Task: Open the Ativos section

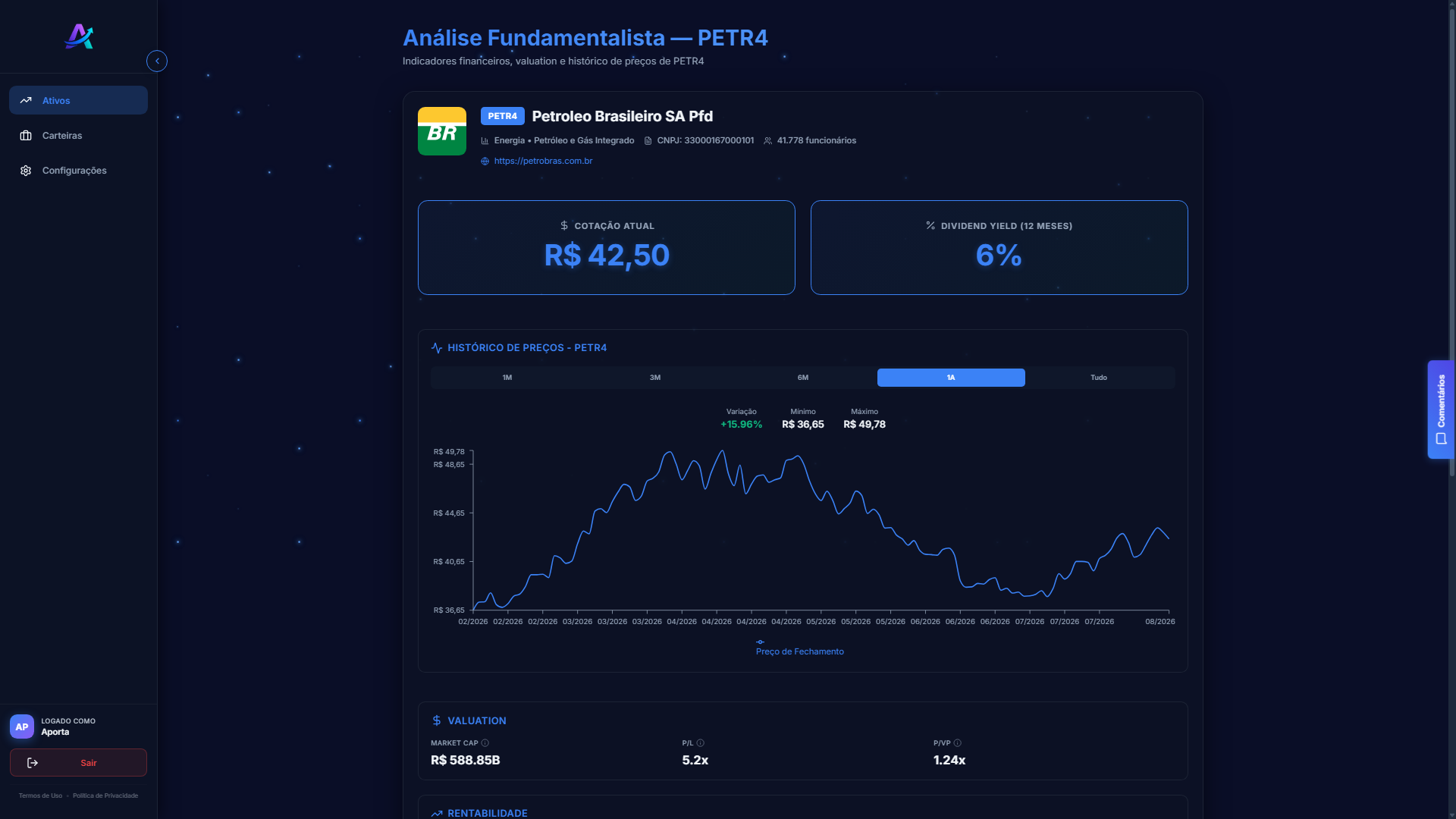Action: pyautogui.click(x=78, y=100)
